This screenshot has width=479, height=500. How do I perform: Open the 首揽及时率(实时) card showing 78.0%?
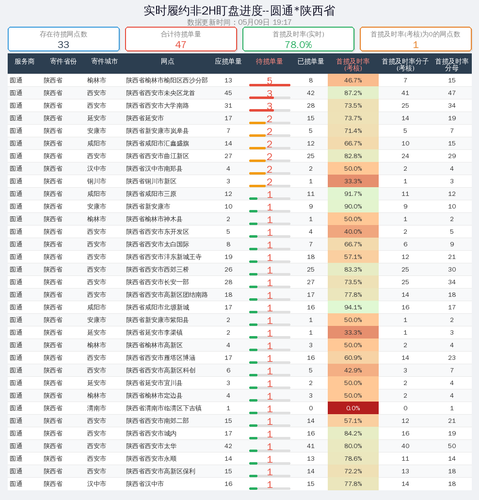click(298, 39)
